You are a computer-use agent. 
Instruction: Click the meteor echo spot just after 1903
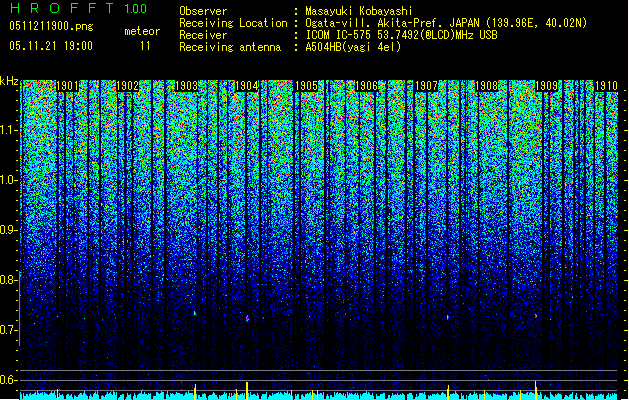pyautogui.click(x=195, y=313)
